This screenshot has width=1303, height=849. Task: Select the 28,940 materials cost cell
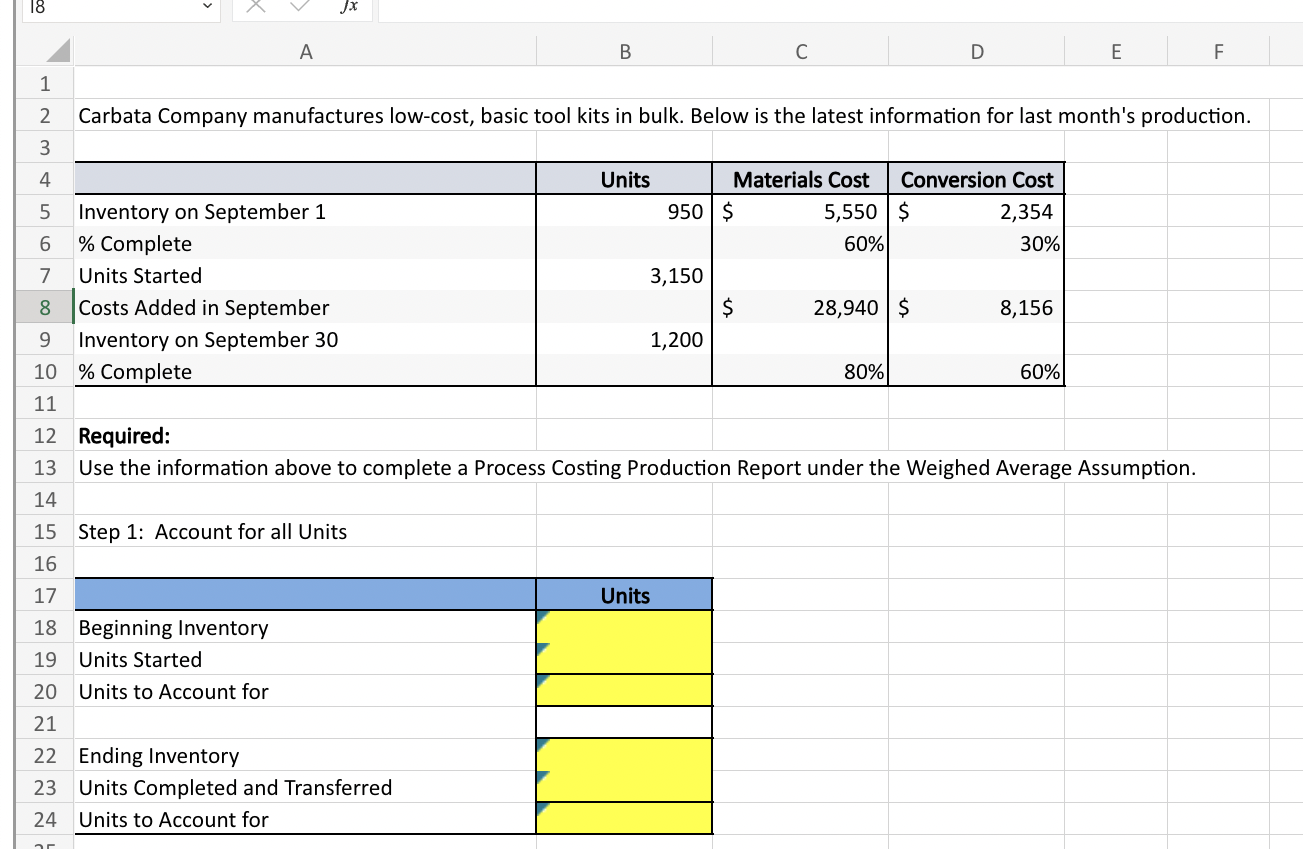[800, 307]
